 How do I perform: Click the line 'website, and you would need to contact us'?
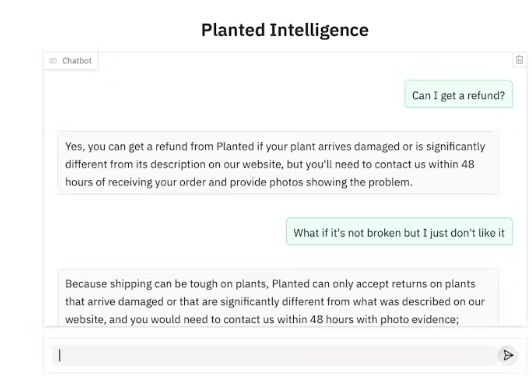(262, 319)
